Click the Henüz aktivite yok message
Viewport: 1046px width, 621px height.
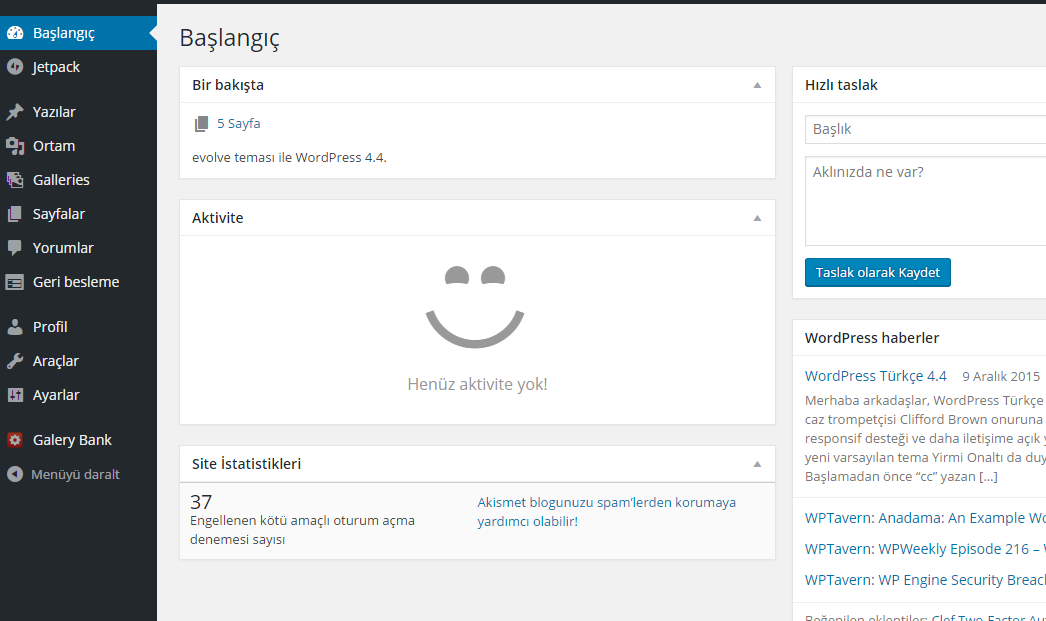coord(478,384)
